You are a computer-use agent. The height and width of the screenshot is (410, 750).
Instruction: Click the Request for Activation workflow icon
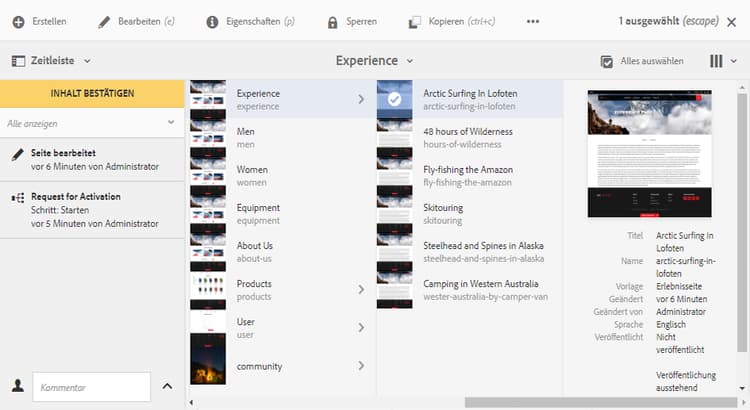(x=18, y=198)
